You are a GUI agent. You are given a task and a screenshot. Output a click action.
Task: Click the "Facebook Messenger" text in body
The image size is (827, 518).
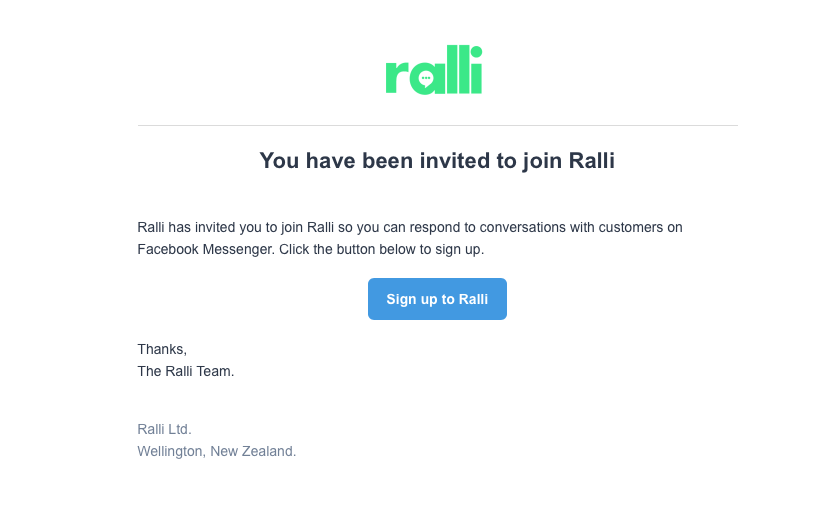[206, 249]
